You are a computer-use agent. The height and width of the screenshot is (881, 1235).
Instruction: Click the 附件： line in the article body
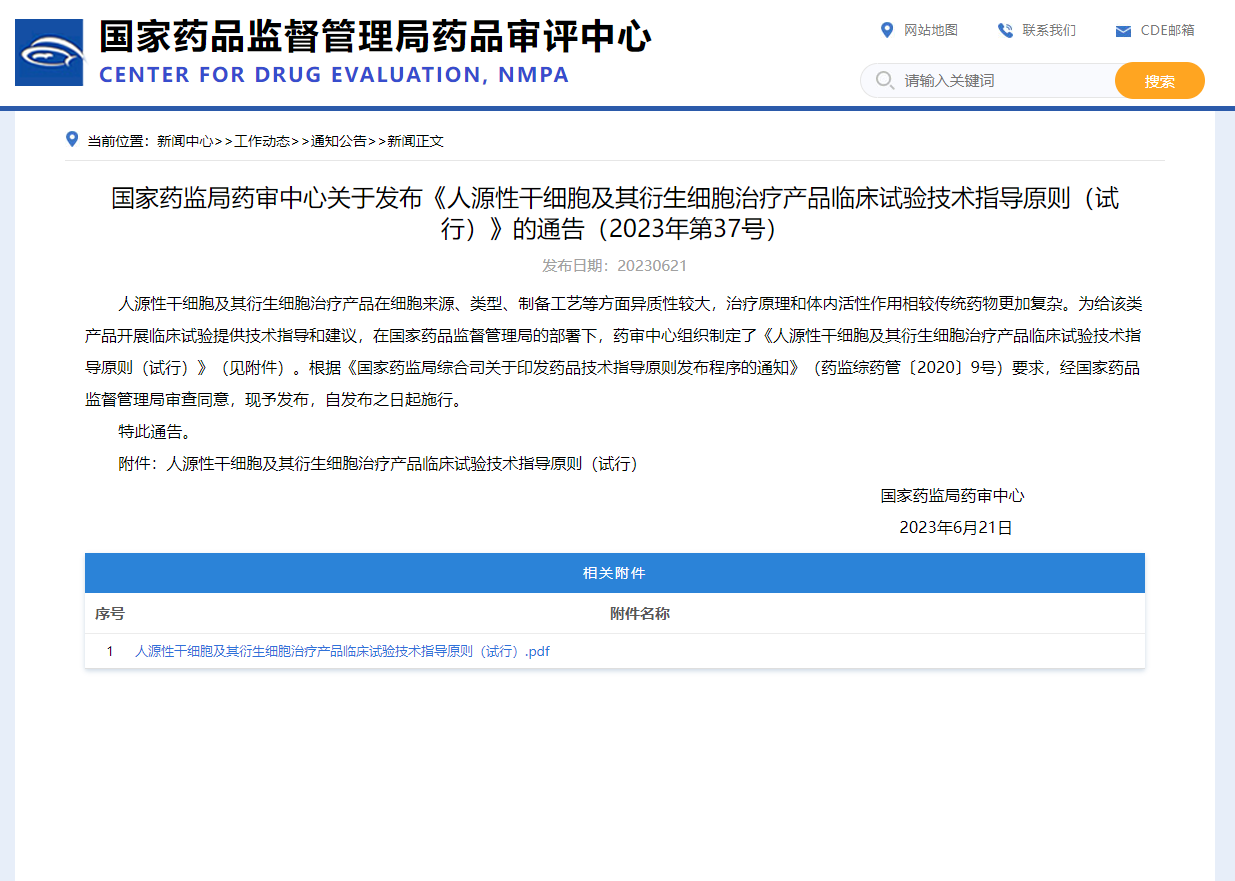(378, 464)
